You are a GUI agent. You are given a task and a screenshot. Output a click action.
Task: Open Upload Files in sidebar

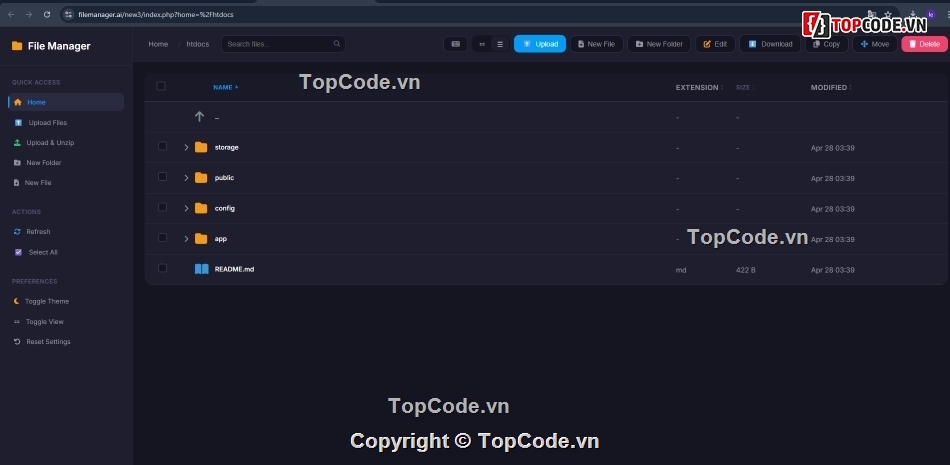66,122
